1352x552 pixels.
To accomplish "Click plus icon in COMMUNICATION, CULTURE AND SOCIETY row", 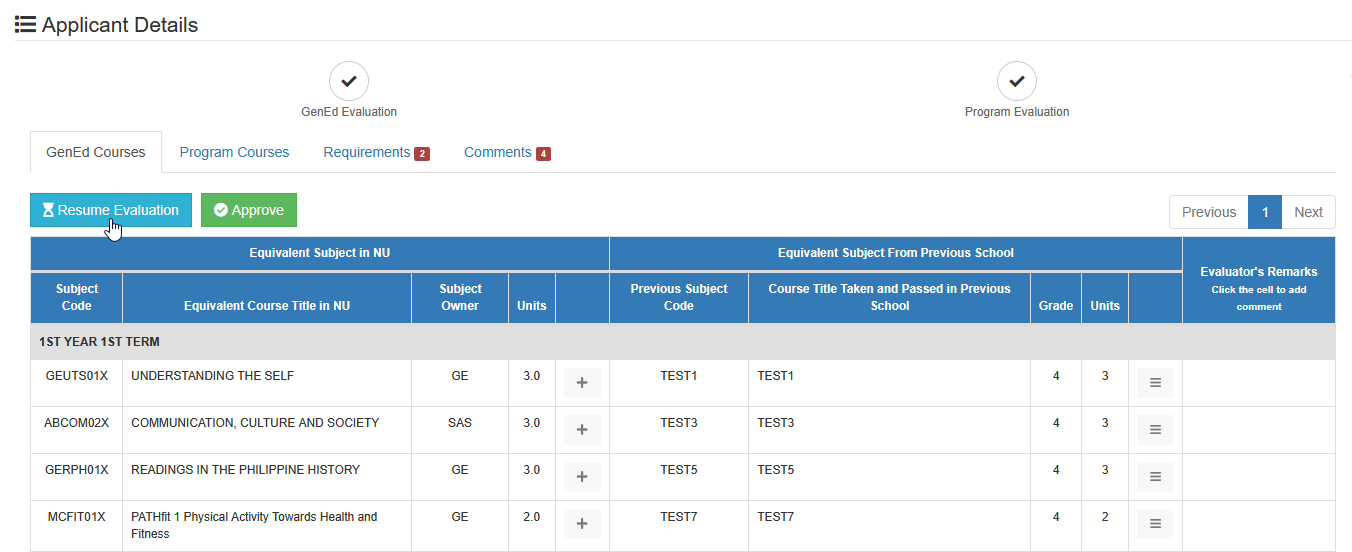I will pyautogui.click(x=582, y=430).
